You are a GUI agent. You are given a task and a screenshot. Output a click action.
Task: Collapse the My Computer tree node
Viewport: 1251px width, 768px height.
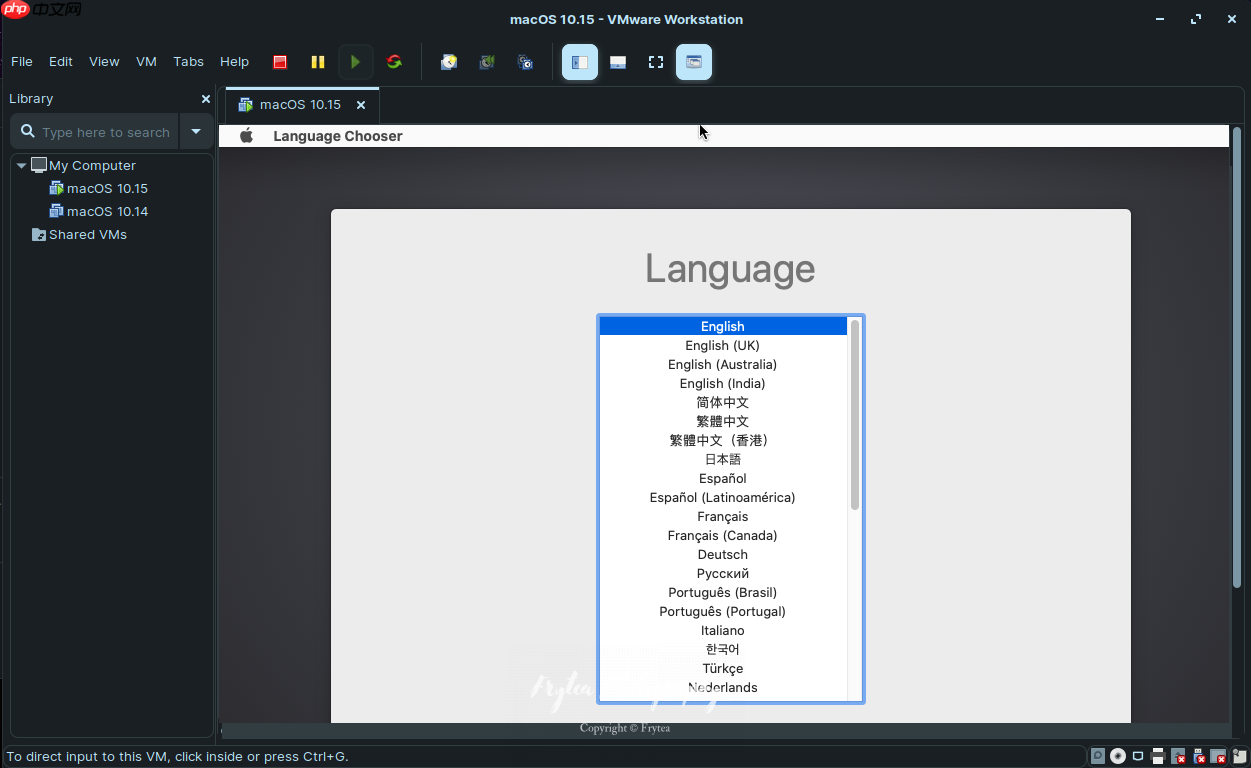(x=22, y=166)
